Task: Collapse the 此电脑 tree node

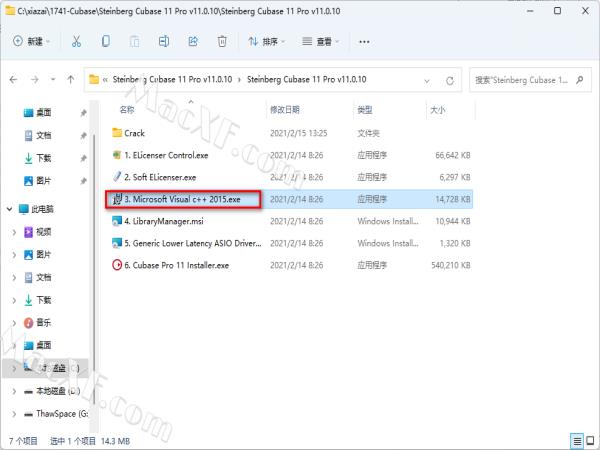Action: pos(10,209)
